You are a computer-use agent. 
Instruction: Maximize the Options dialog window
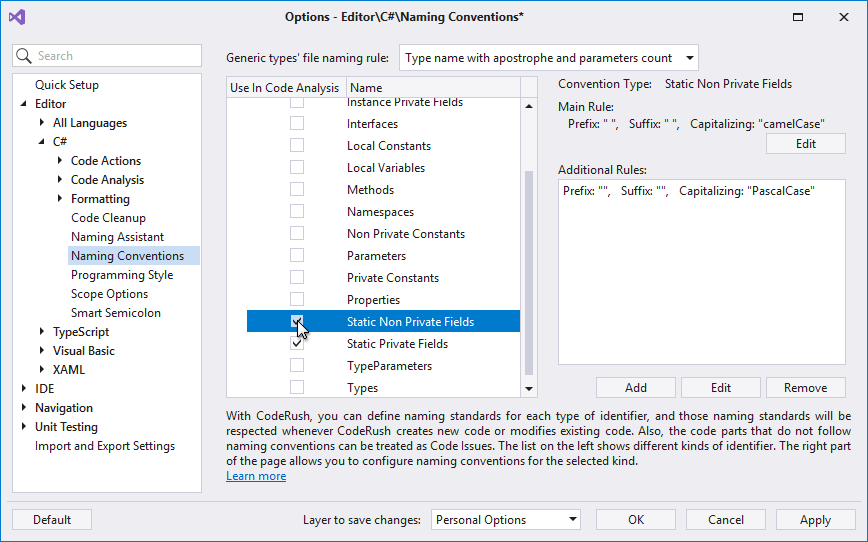[x=798, y=17]
